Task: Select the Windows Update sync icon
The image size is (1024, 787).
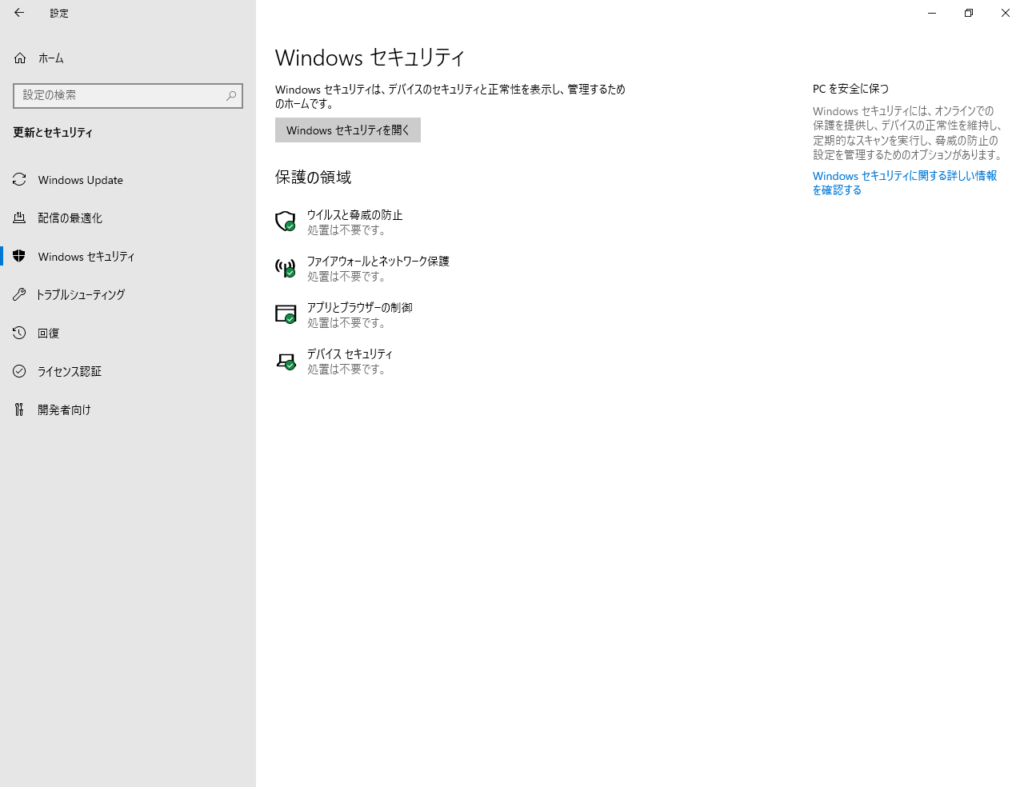Action: (x=20, y=180)
